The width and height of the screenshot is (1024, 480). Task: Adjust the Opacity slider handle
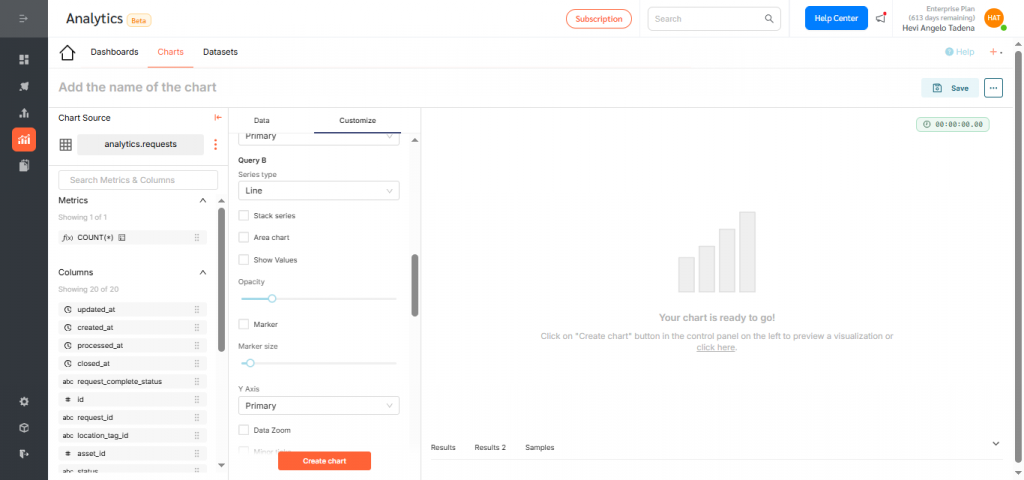coord(272,298)
